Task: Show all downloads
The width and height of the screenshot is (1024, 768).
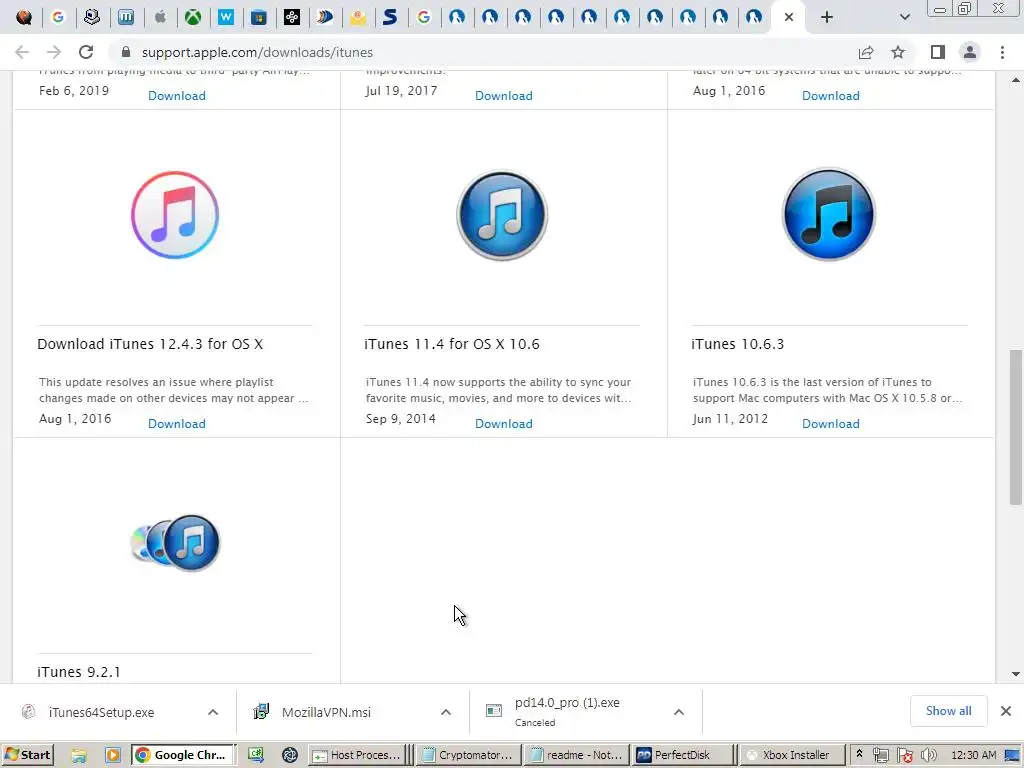Action: (x=948, y=711)
